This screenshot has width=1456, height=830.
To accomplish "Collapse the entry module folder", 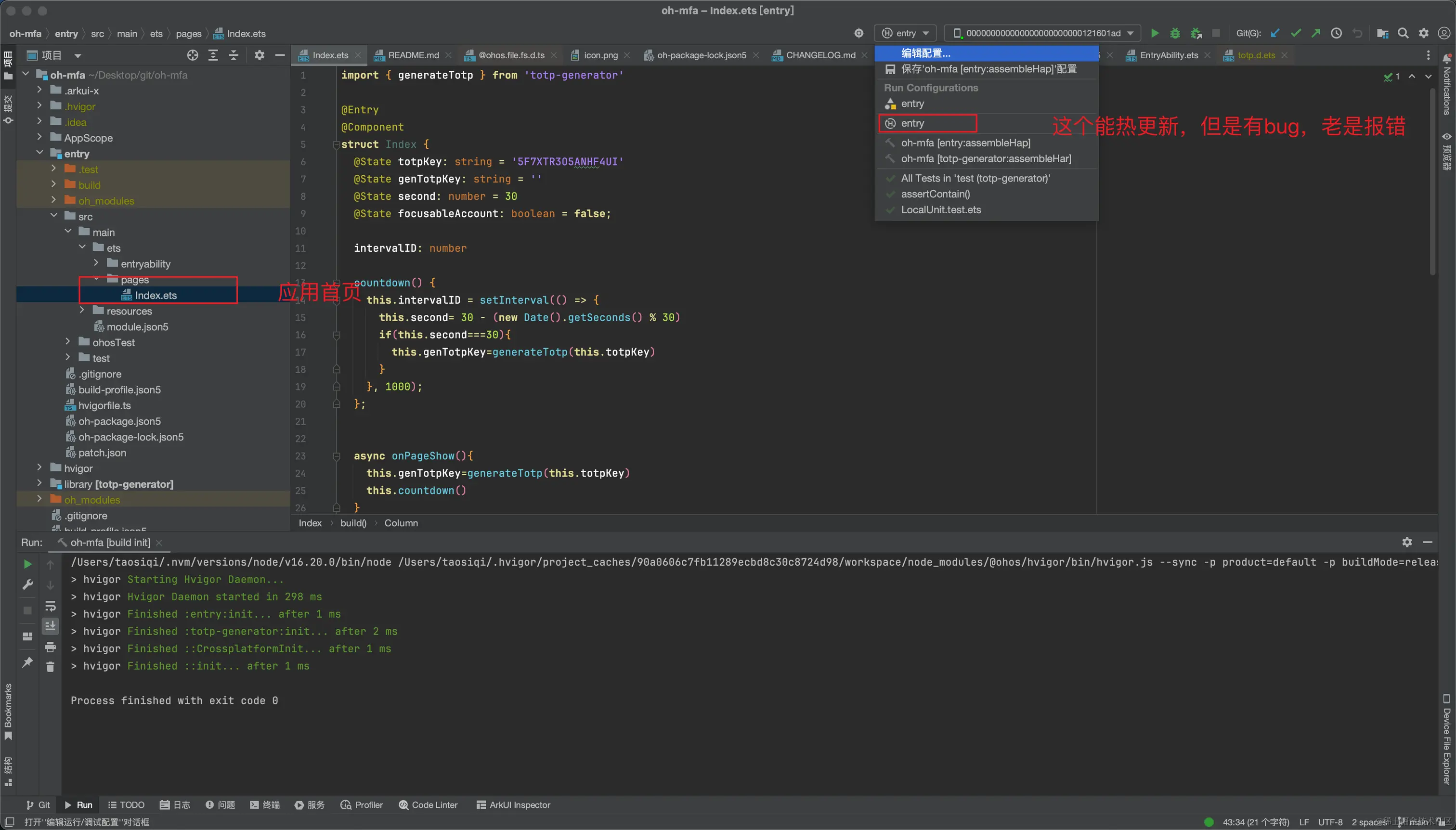I will (x=39, y=153).
